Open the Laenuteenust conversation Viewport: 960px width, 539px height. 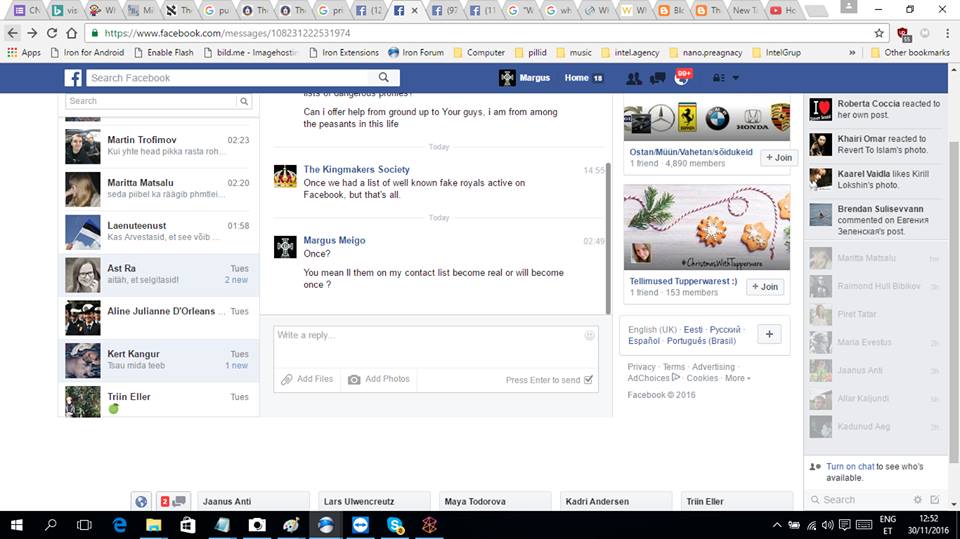(x=158, y=232)
